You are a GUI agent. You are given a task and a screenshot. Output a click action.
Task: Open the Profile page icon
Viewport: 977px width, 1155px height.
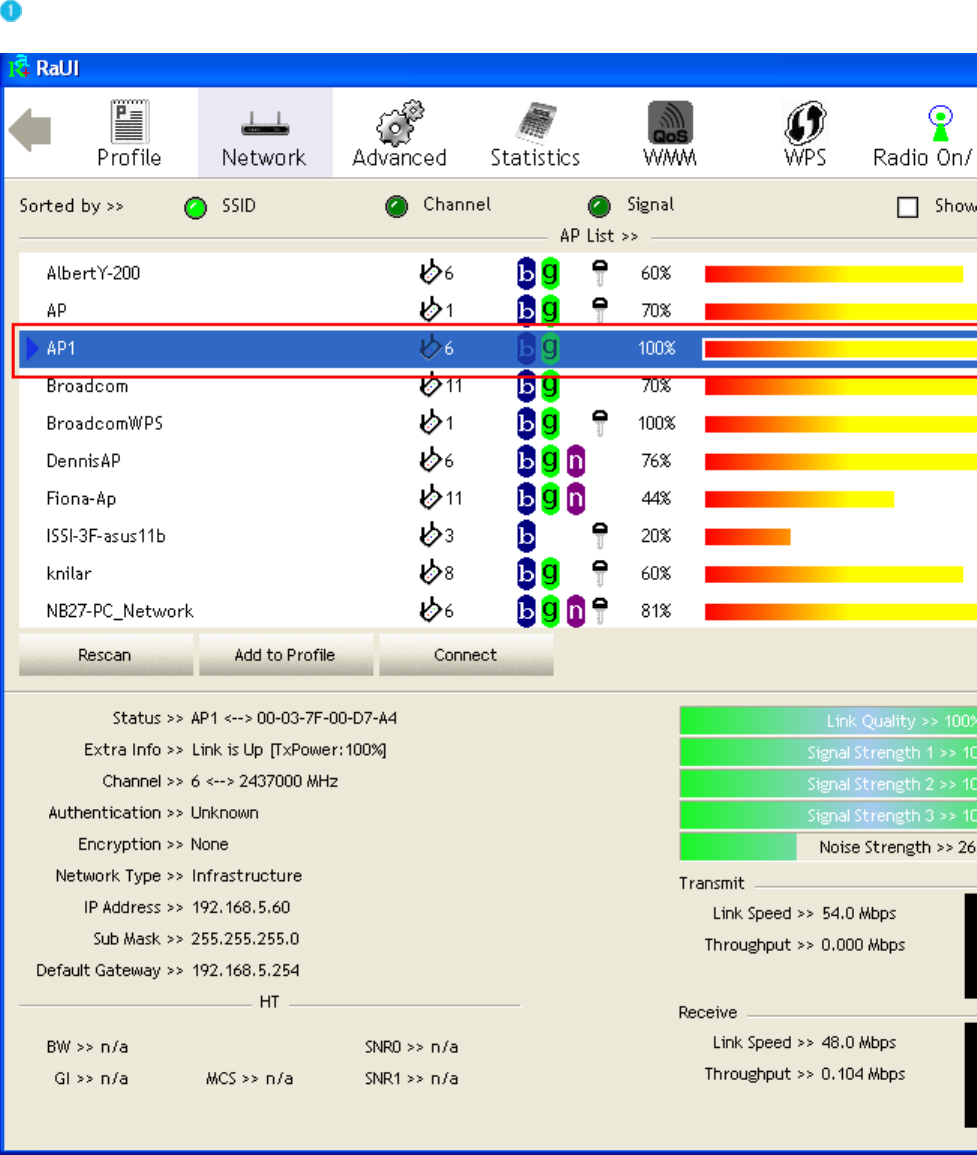click(x=130, y=122)
